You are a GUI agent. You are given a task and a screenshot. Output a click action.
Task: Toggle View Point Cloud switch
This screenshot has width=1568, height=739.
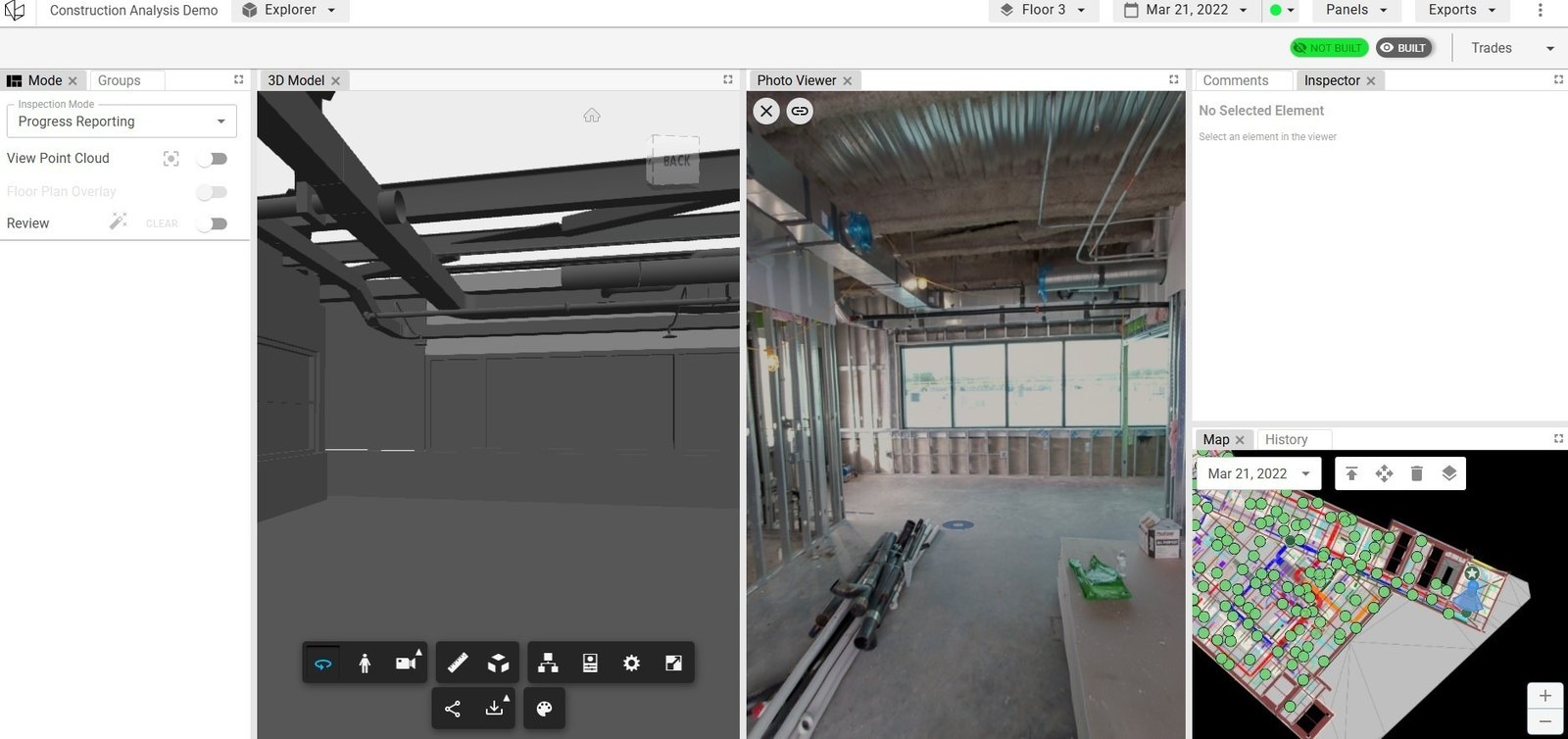point(212,159)
